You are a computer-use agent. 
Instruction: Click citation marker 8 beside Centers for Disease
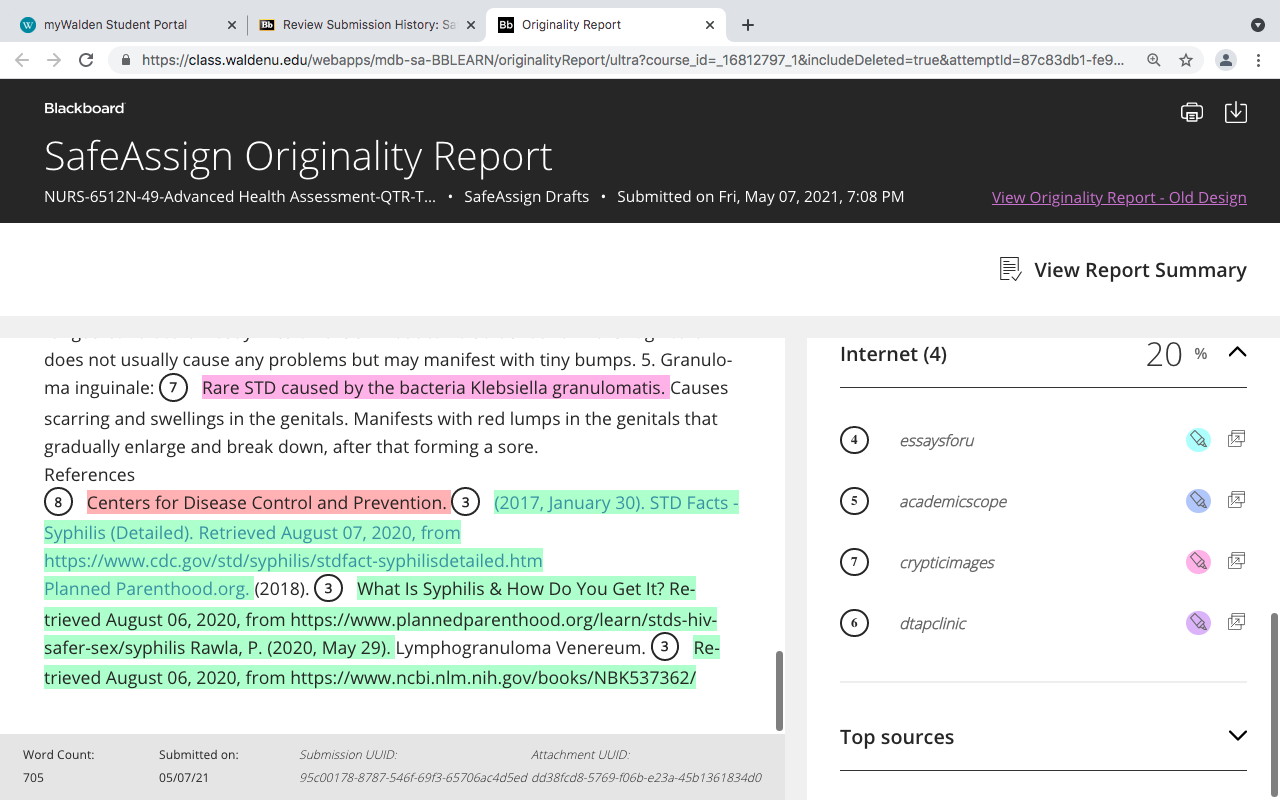(59, 502)
